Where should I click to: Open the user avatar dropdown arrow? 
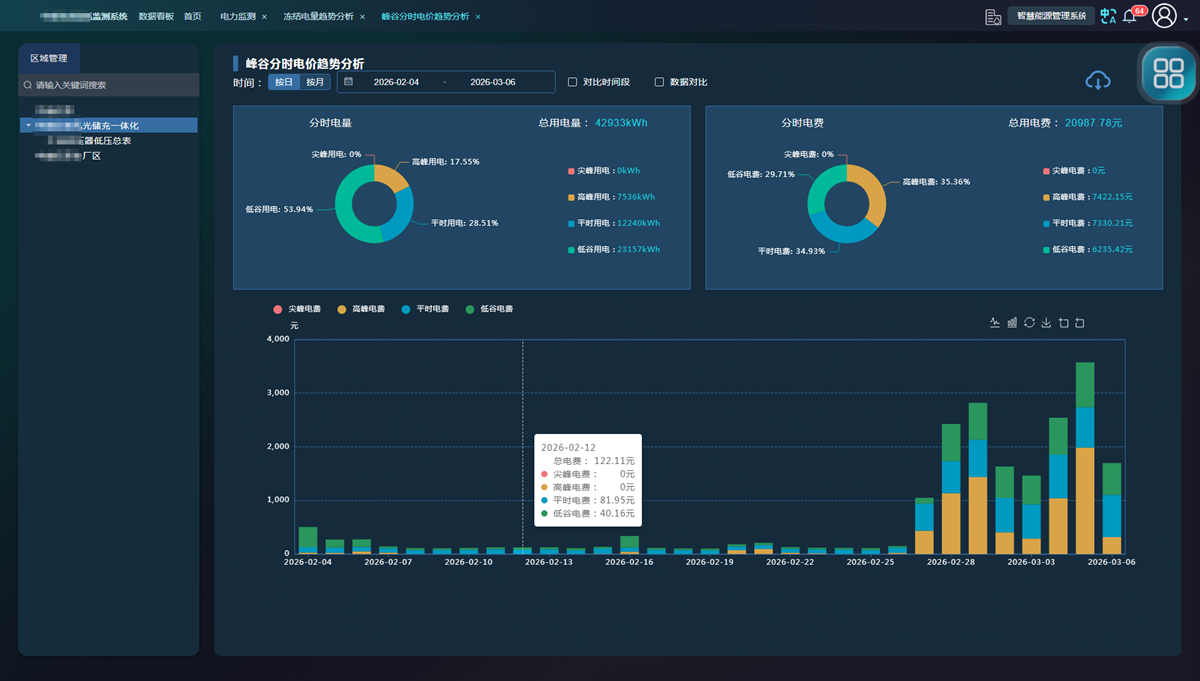point(1186,17)
